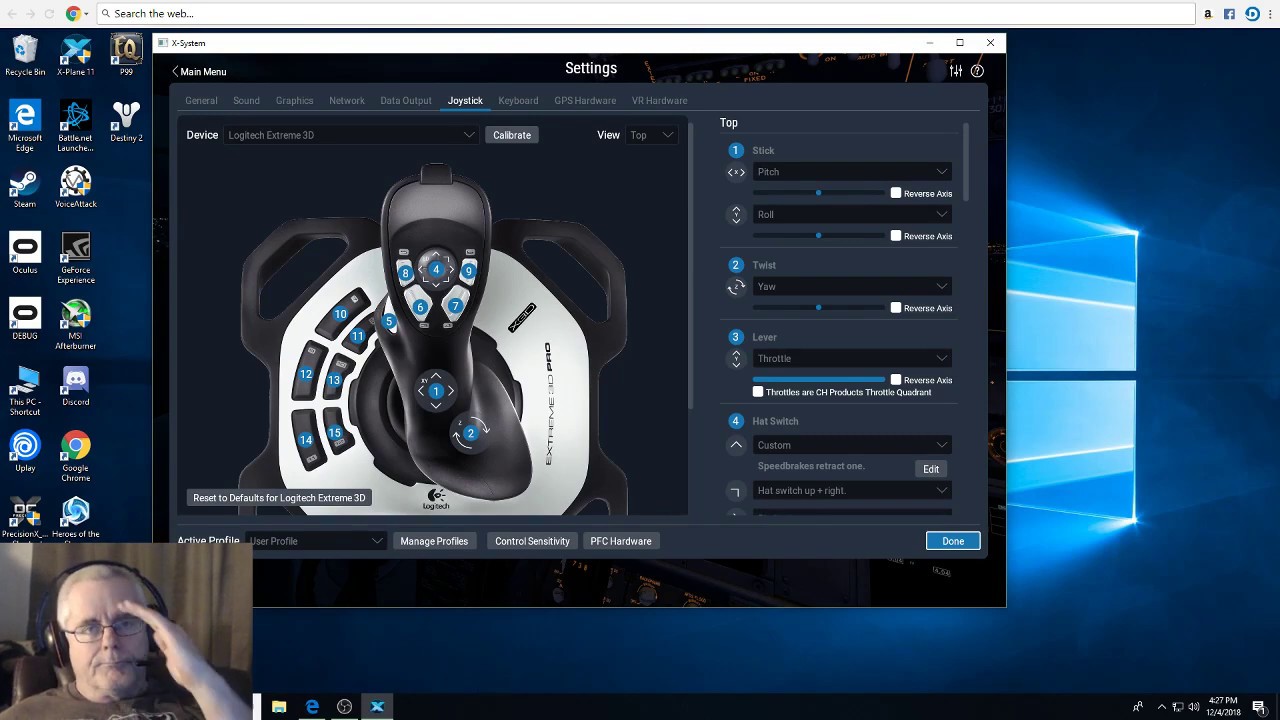Open the Throttle axis dropdown
Screen dimensions: 1280x720
point(851,359)
